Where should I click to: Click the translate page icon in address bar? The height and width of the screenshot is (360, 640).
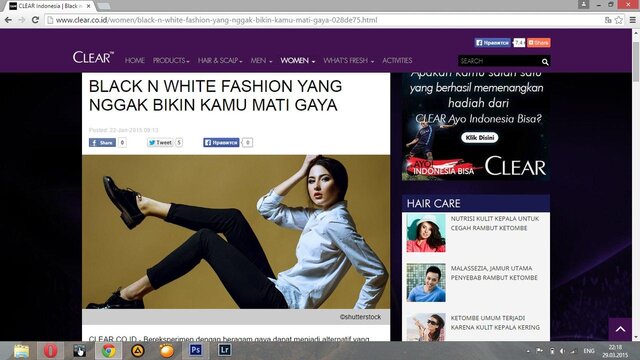point(608,20)
